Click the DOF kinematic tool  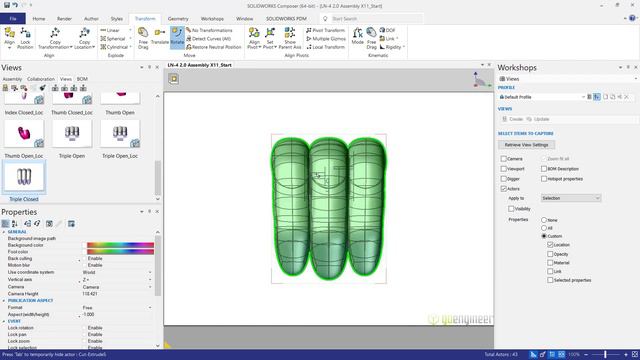click(387, 30)
